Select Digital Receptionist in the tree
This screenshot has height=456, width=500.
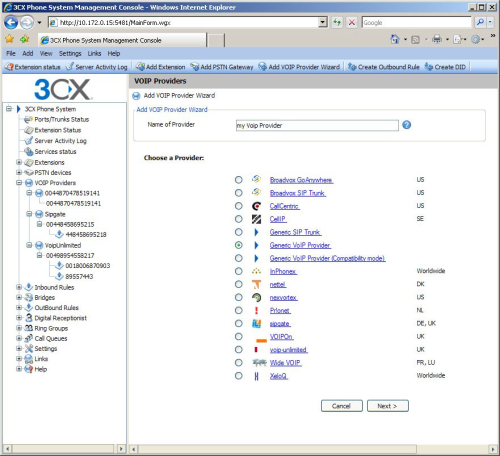pyautogui.click(x=60, y=318)
